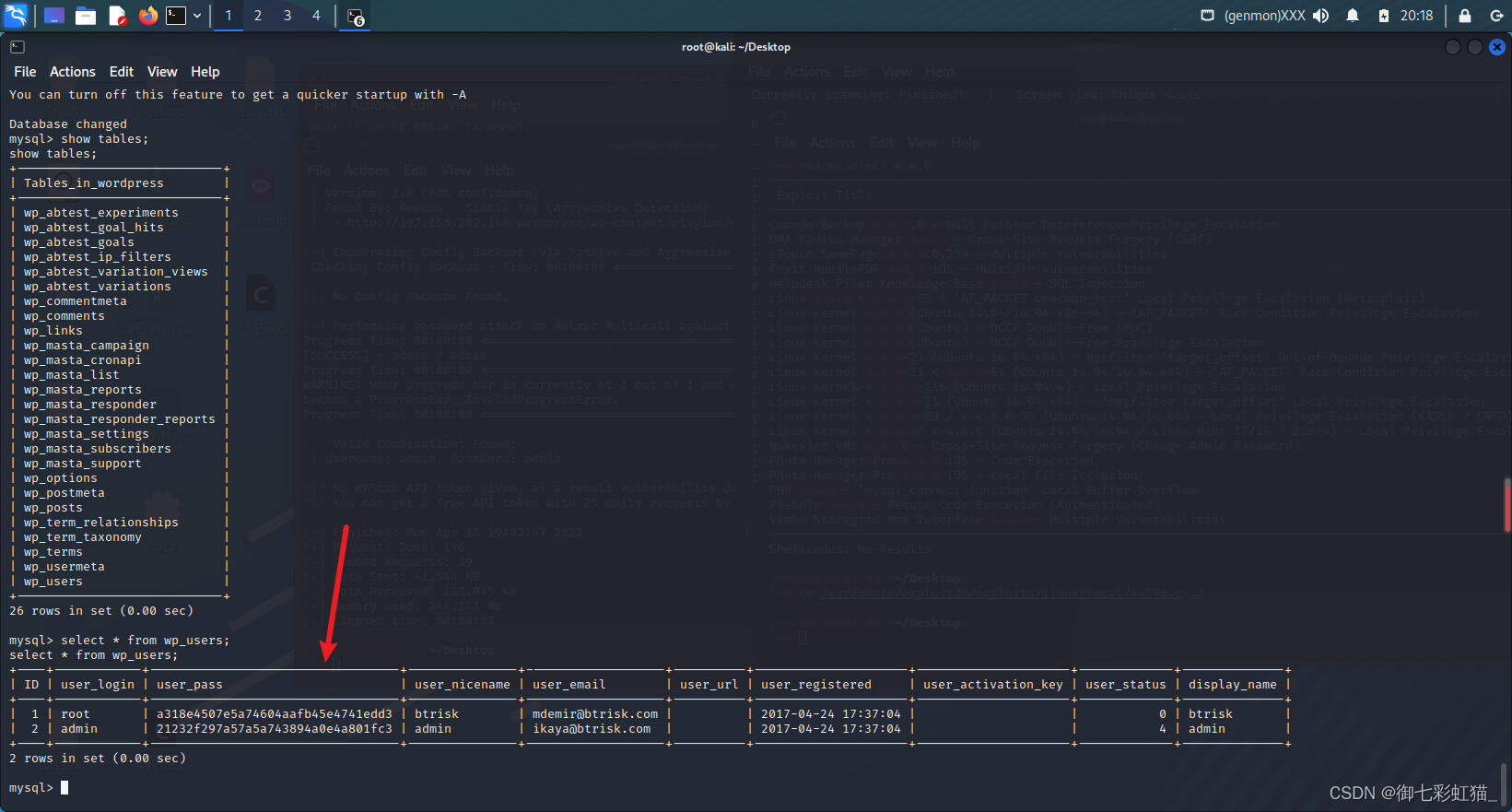Launch Firefox from the top panel
The width and height of the screenshot is (1512, 812).
pyautogui.click(x=147, y=16)
